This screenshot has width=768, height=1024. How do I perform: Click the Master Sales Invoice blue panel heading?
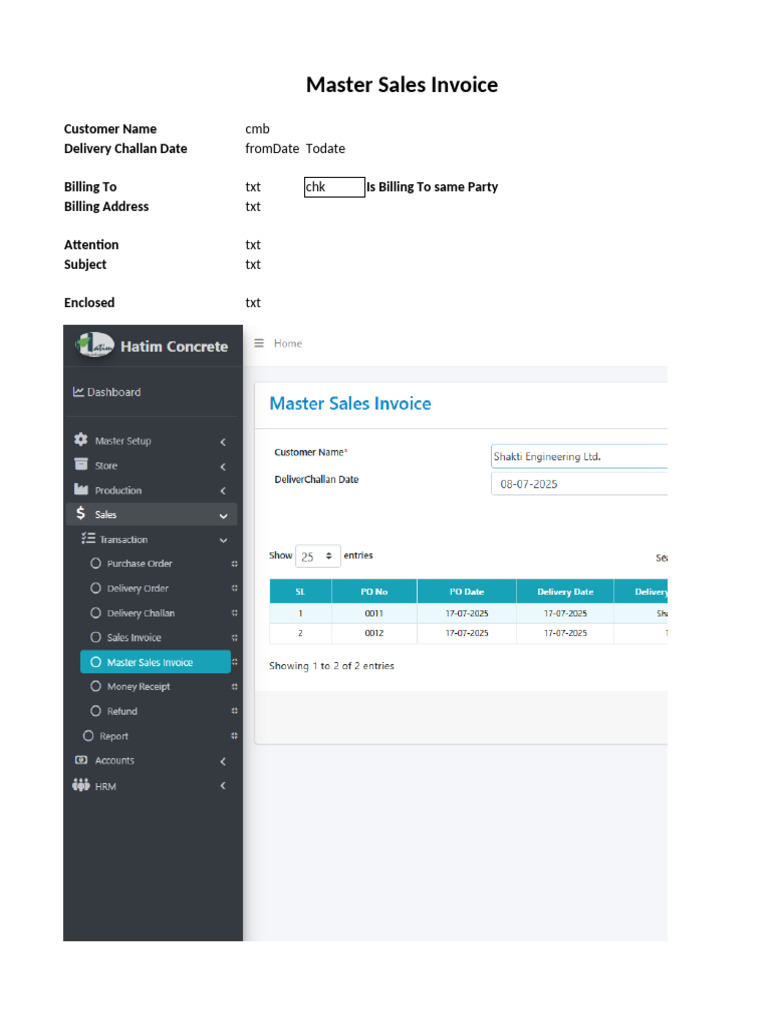coord(350,403)
